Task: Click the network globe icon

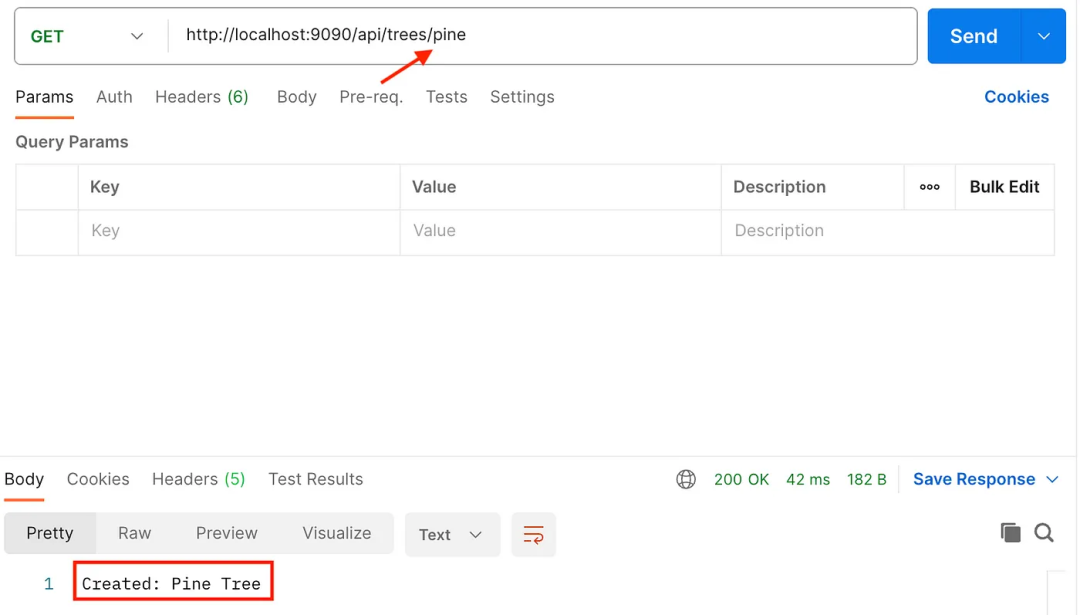Action: [686, 479]
